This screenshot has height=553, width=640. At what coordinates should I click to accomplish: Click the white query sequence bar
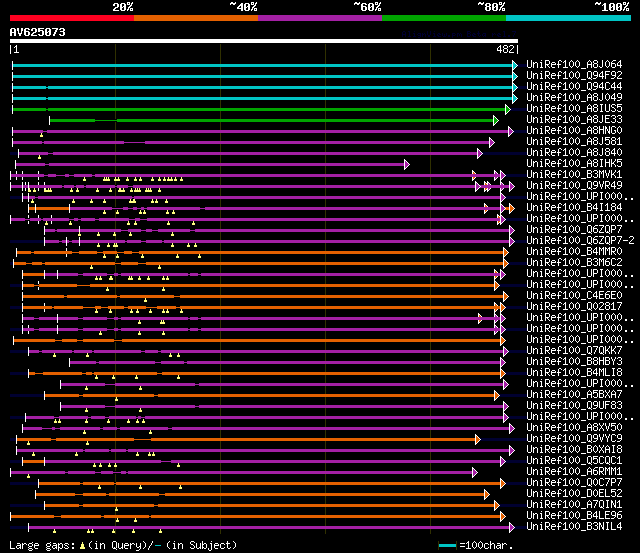tap(264, 41)
